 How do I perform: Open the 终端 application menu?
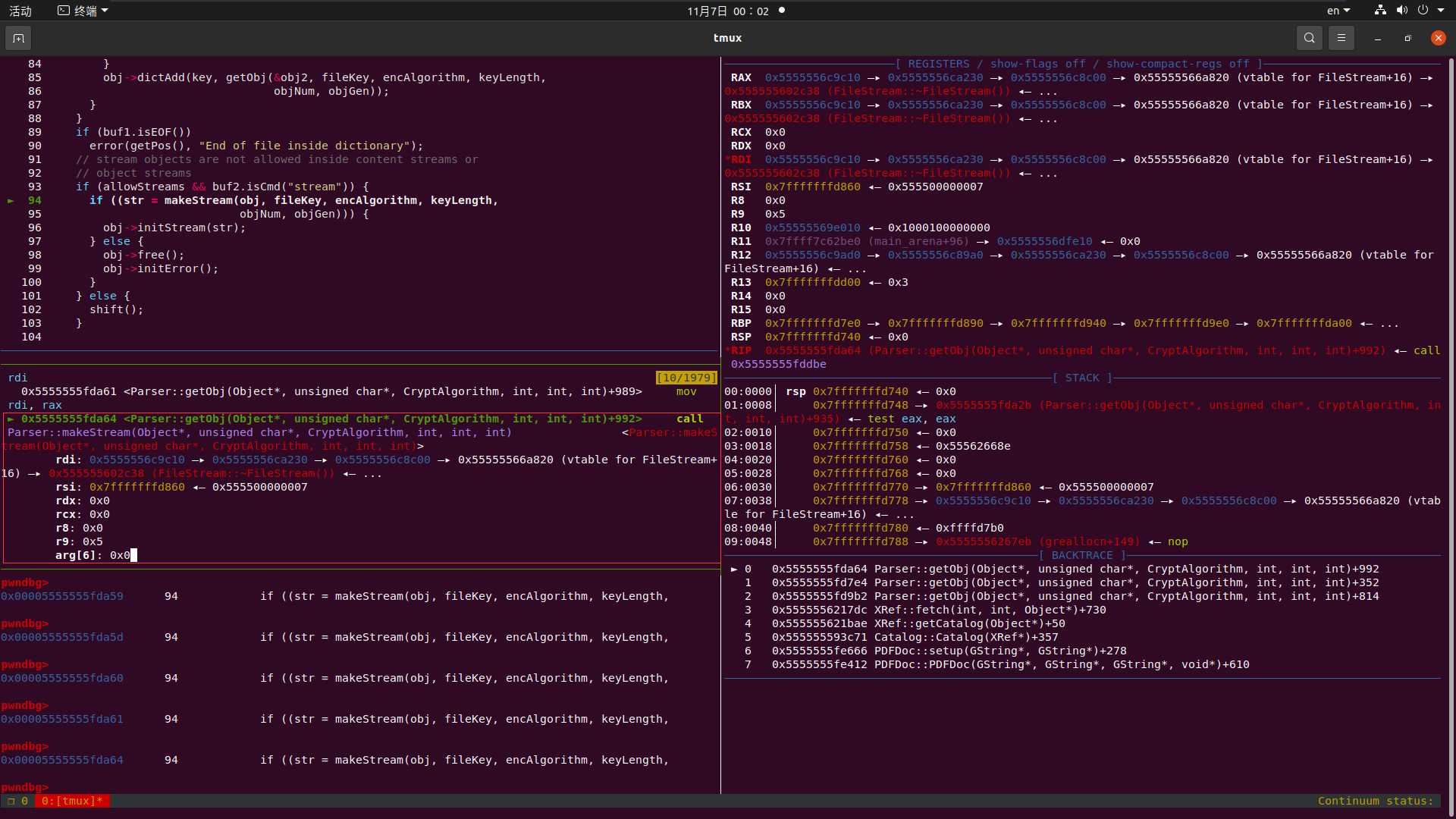83,11
